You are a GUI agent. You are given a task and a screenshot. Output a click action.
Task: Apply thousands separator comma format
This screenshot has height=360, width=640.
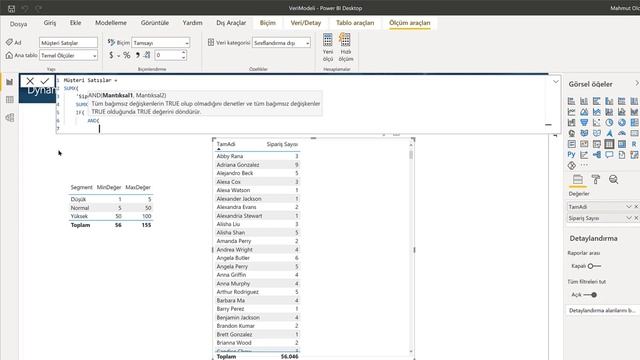click(138, 55)
